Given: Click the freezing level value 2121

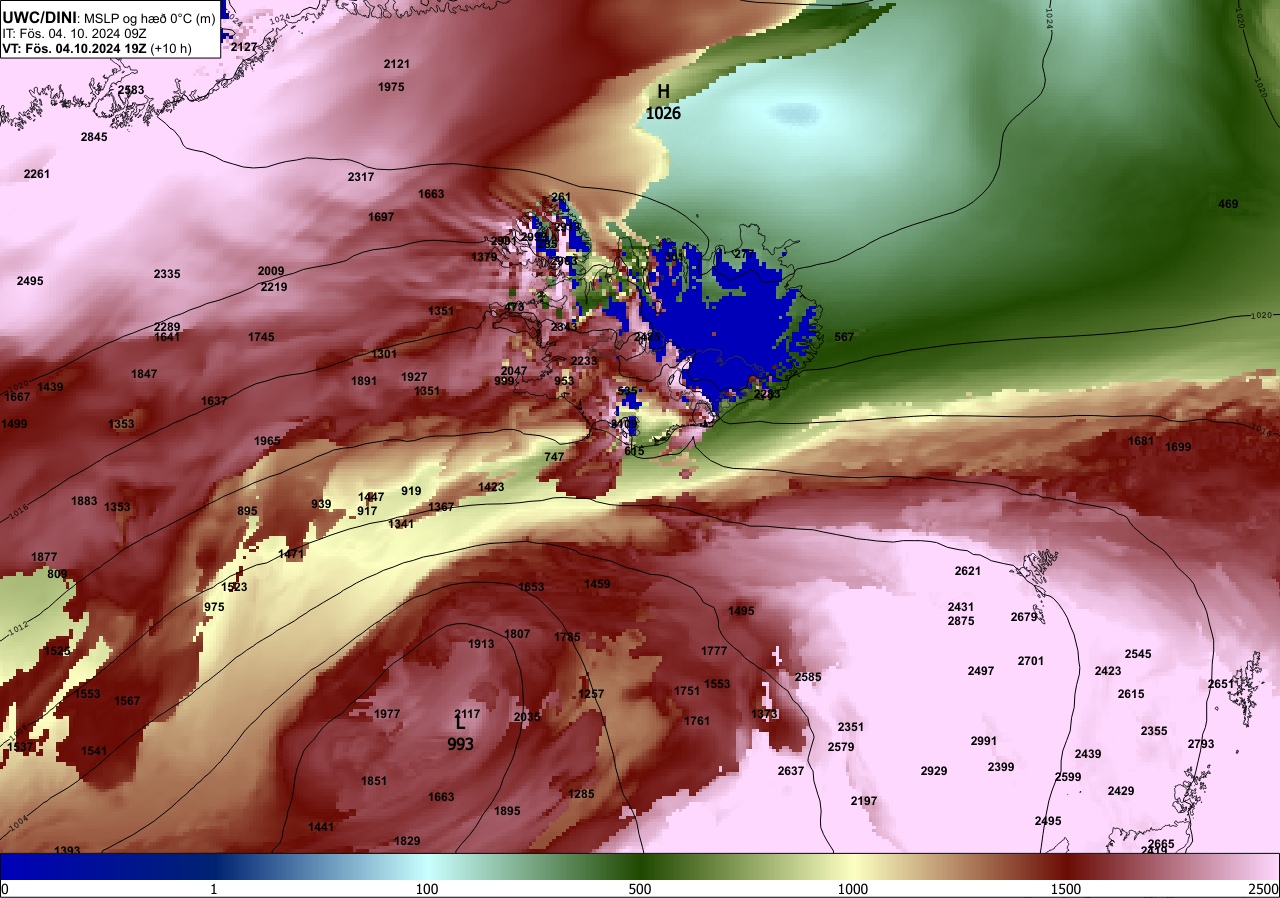Looking at the screenshot, I should (397, 64).
